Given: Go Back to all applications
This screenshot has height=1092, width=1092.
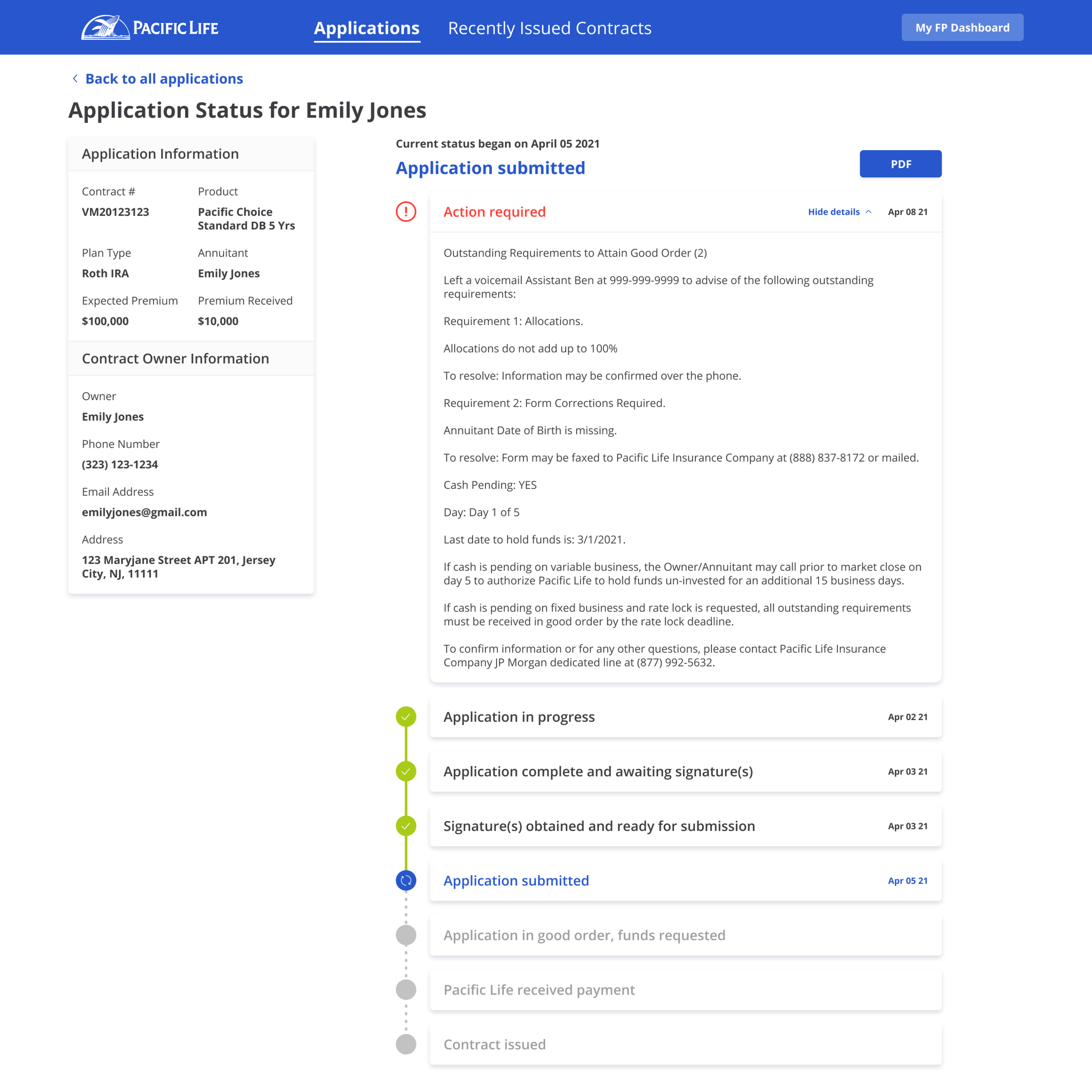Looking at the screenshot, I should coord(164,79).
